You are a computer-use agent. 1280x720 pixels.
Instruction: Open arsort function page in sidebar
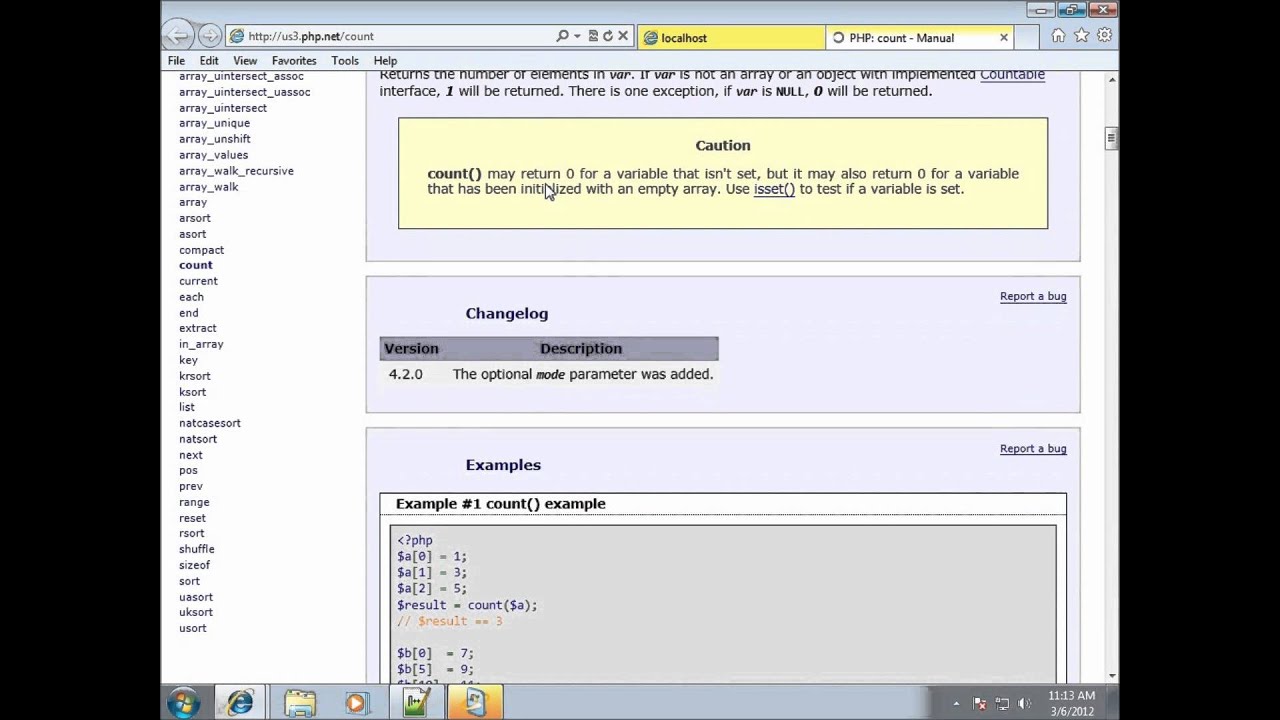click(x=195, y=218)
